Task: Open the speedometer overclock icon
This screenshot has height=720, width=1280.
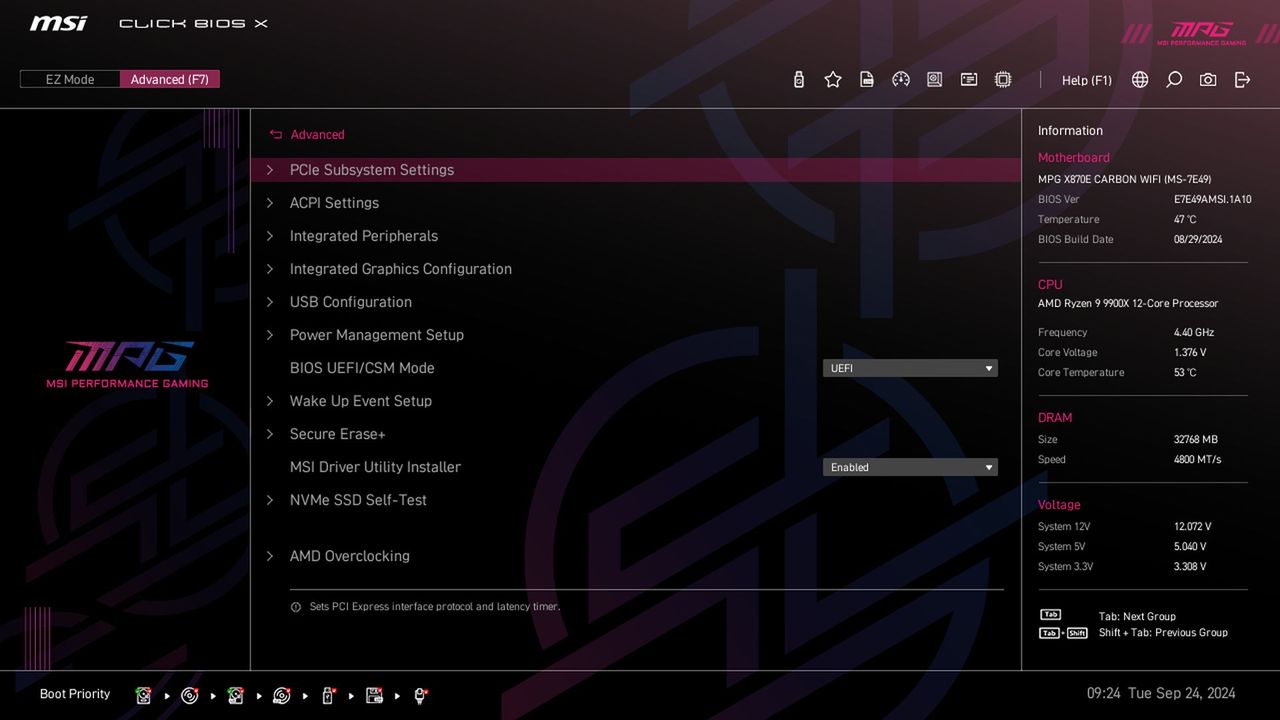Action: pos(901,80)
